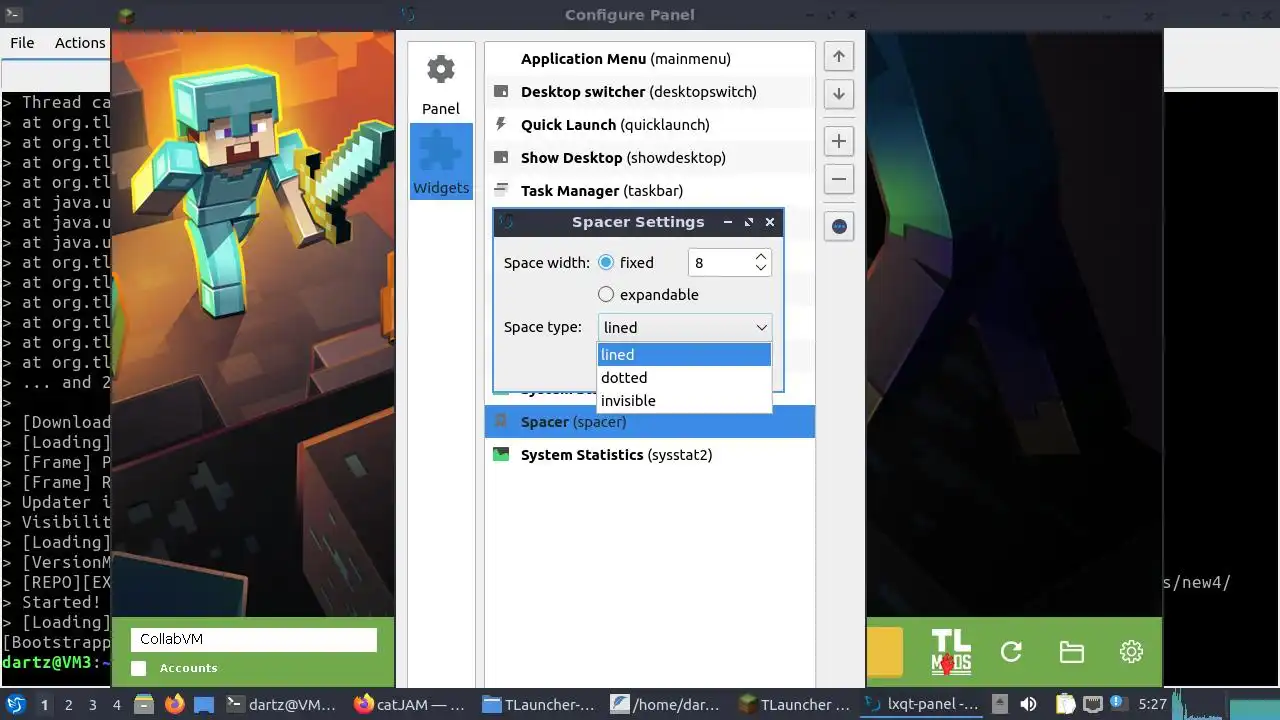Launch the file manager from quick launch
Screen dimensions: 1280x720
tap(144, 705)
